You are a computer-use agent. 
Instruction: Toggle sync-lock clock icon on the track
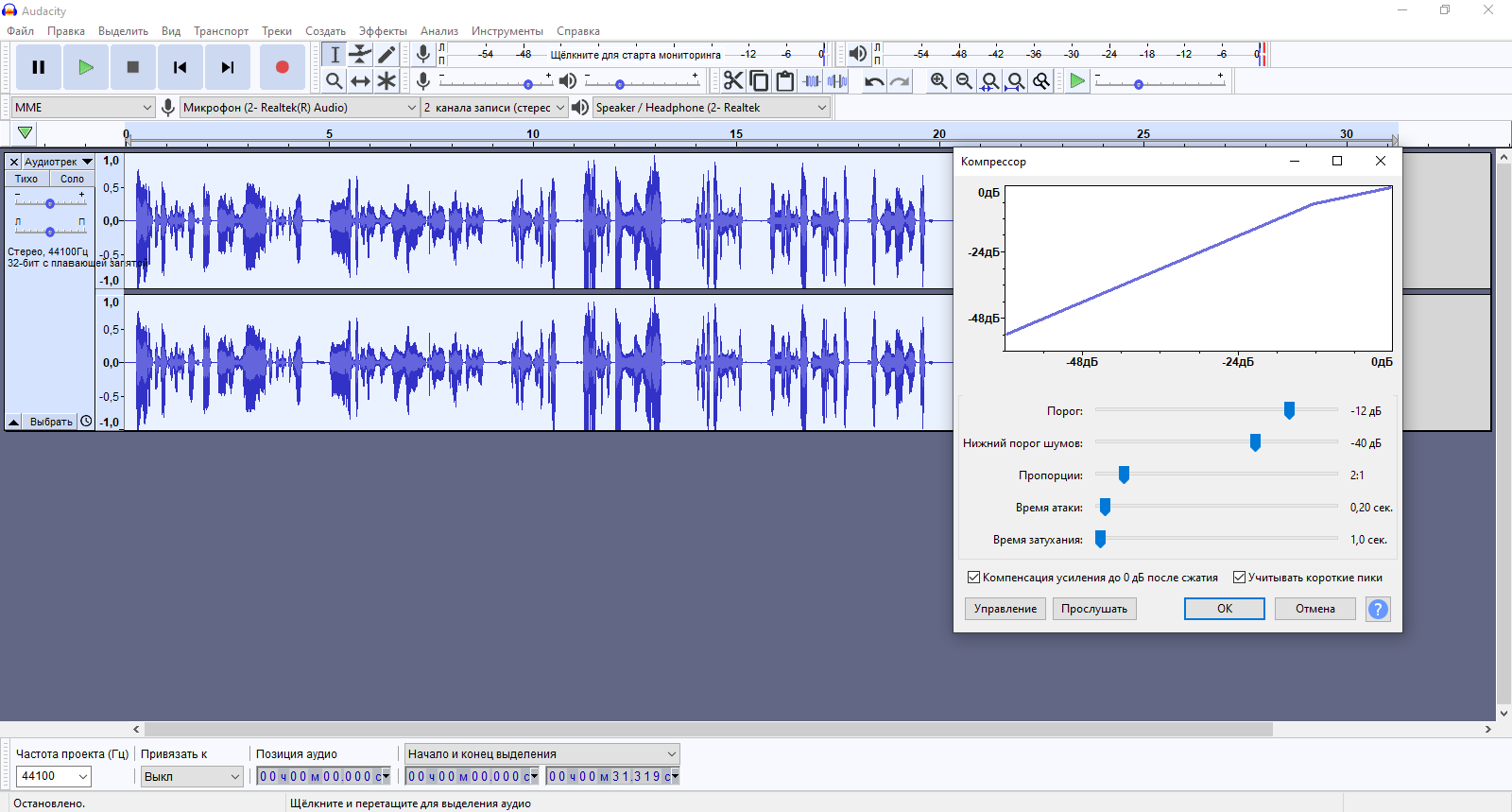click(x=86, y=422)
